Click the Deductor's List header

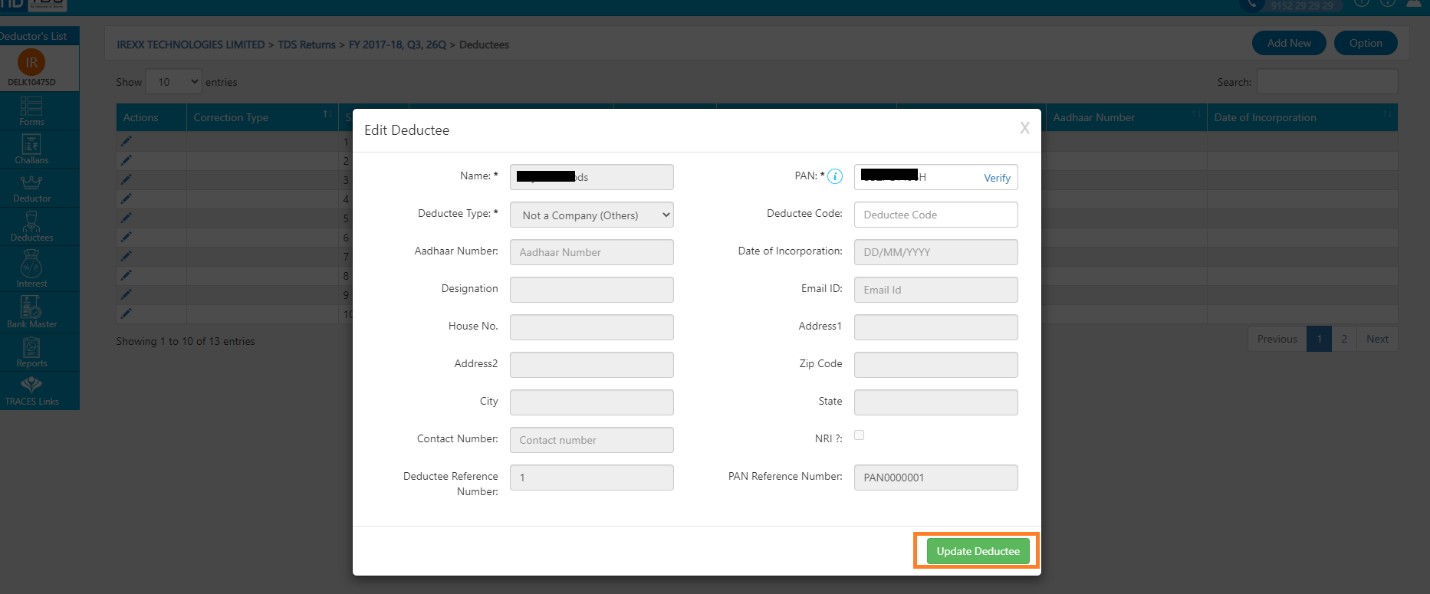[x=33, y=36]
